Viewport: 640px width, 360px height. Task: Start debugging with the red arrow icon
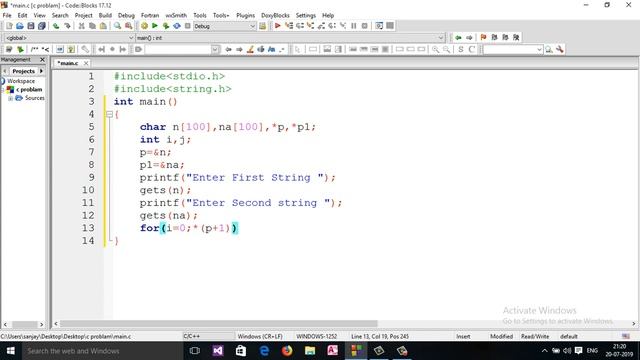(278, 26)
